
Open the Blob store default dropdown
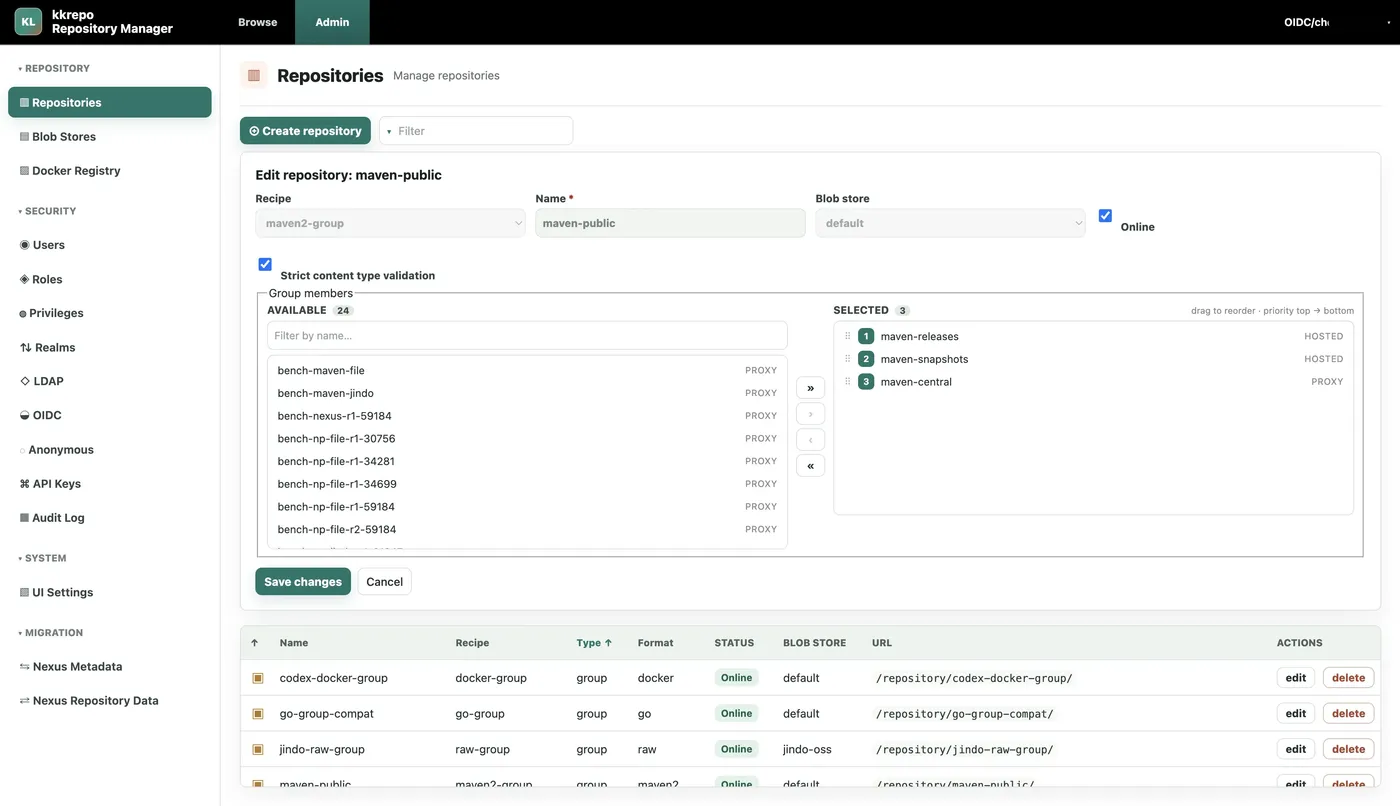(950, 223)
